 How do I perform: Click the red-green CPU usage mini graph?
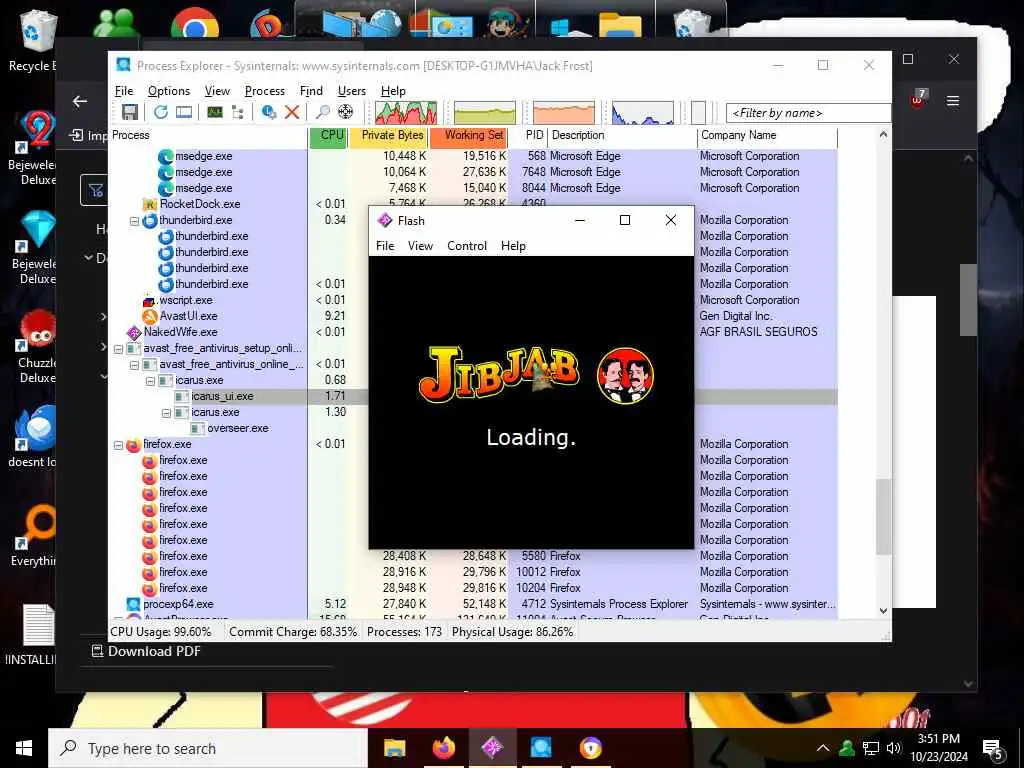(x=406, y=113)
